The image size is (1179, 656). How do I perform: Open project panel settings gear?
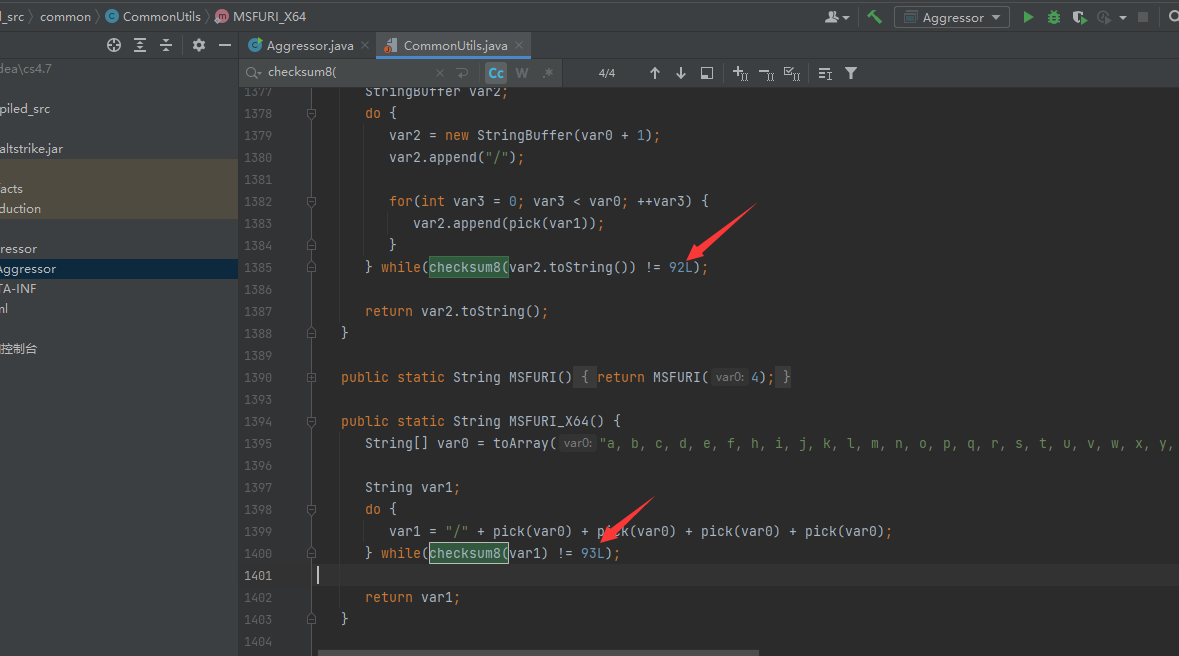pos(199,45)
